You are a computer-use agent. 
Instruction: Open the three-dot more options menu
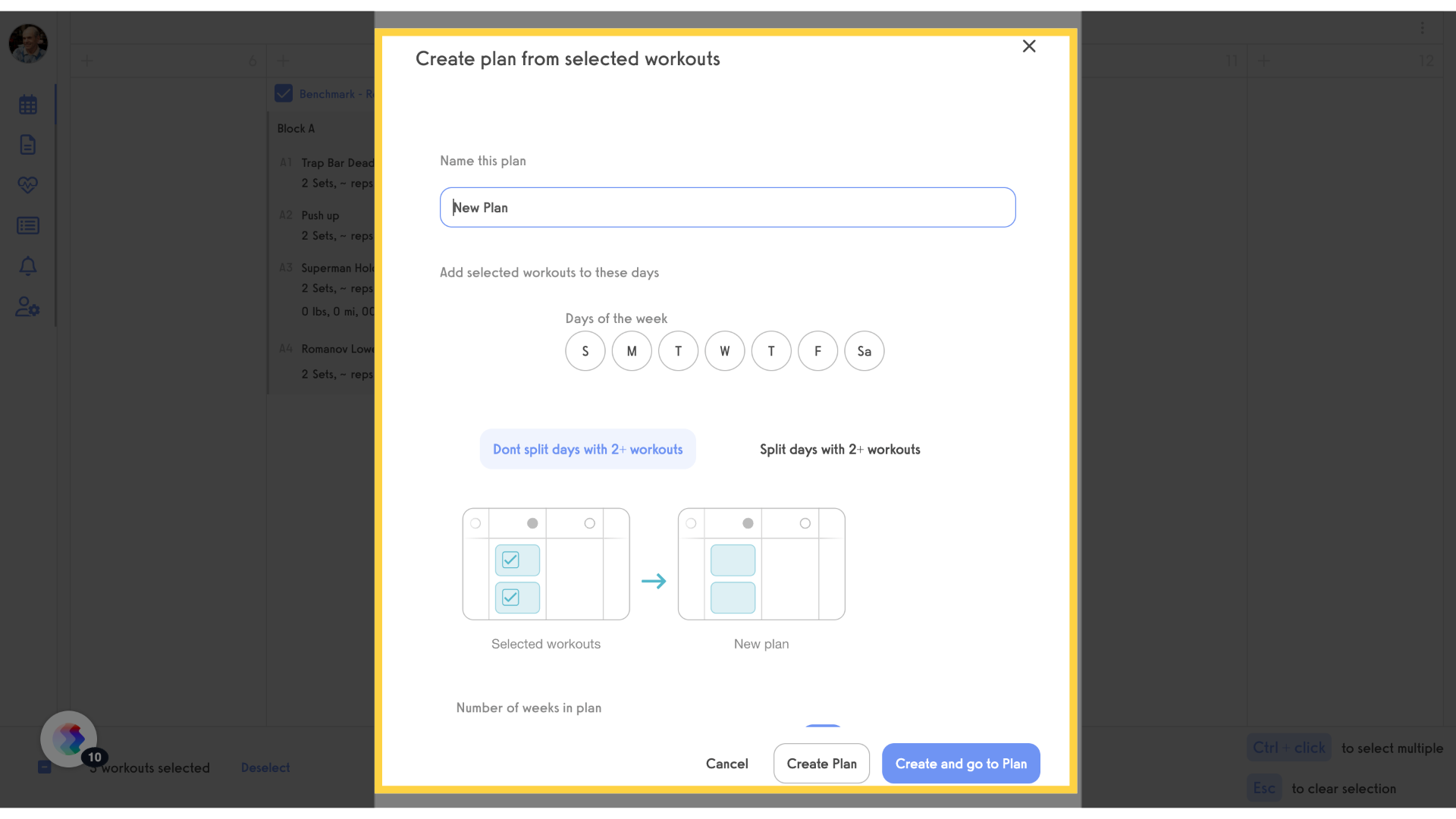click(x=1423, y=27)
